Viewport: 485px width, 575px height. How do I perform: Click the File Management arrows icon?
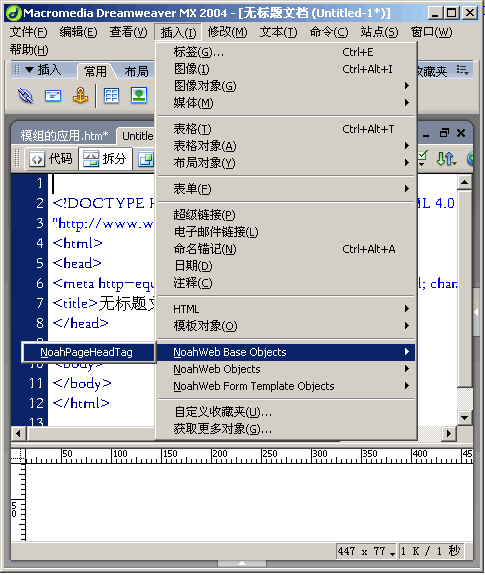[447, 159]
